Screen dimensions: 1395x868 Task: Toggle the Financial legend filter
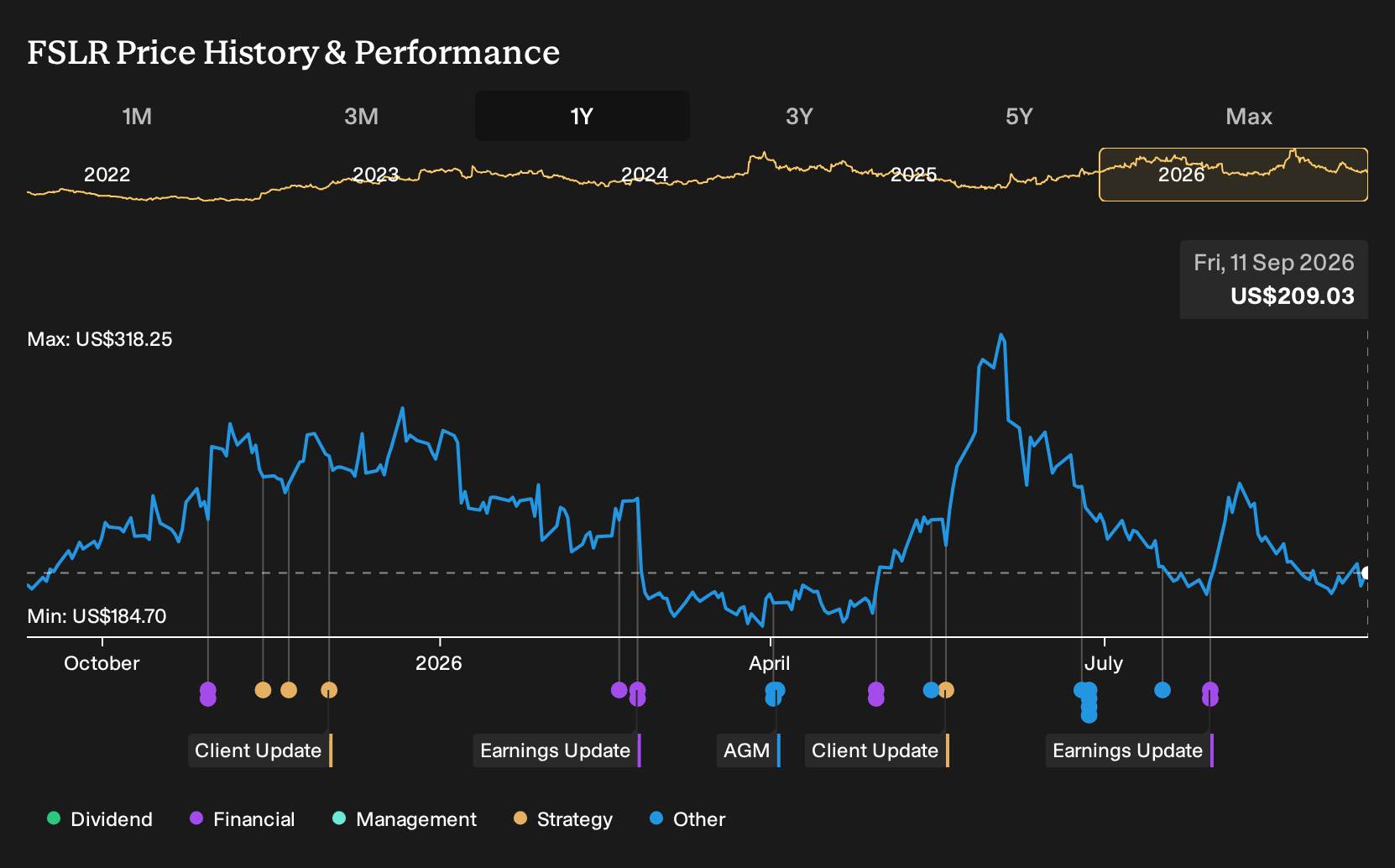tap(243, 819)
